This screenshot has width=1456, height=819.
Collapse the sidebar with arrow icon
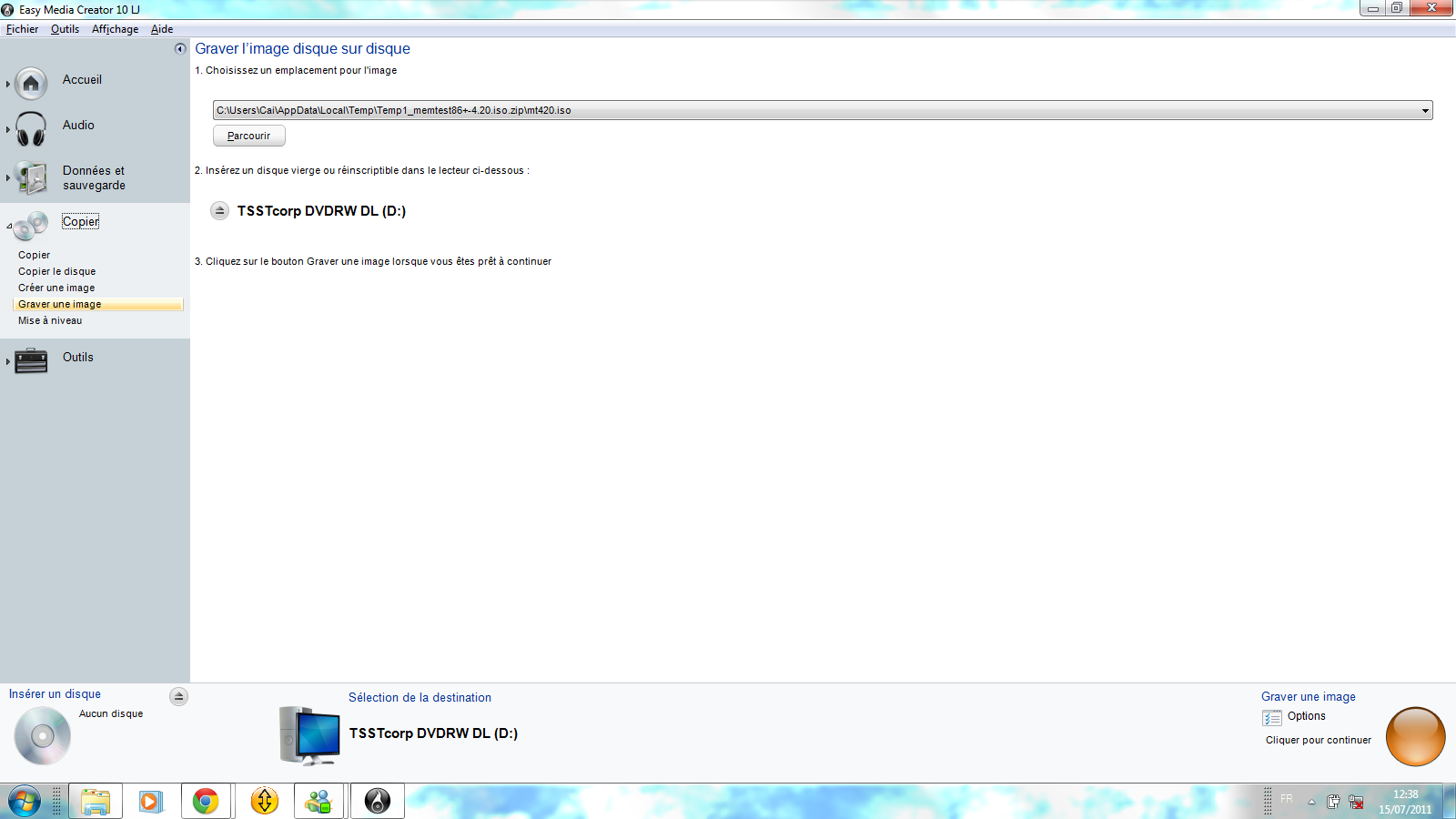180,49
